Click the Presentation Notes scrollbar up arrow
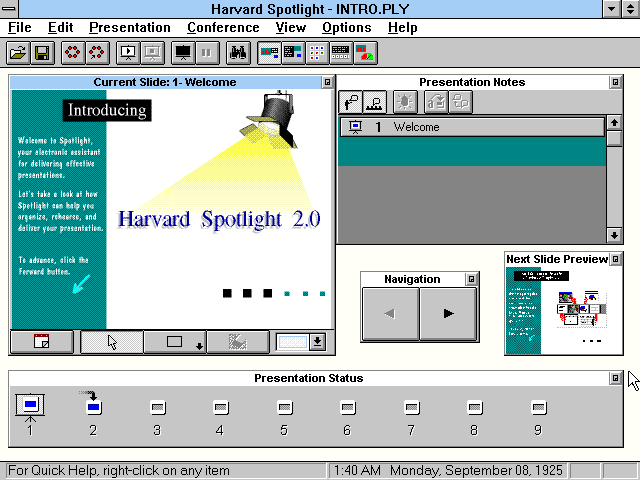The height and width of the screenshot is (480, 640). pyautogui.click(x=614, y=122)
